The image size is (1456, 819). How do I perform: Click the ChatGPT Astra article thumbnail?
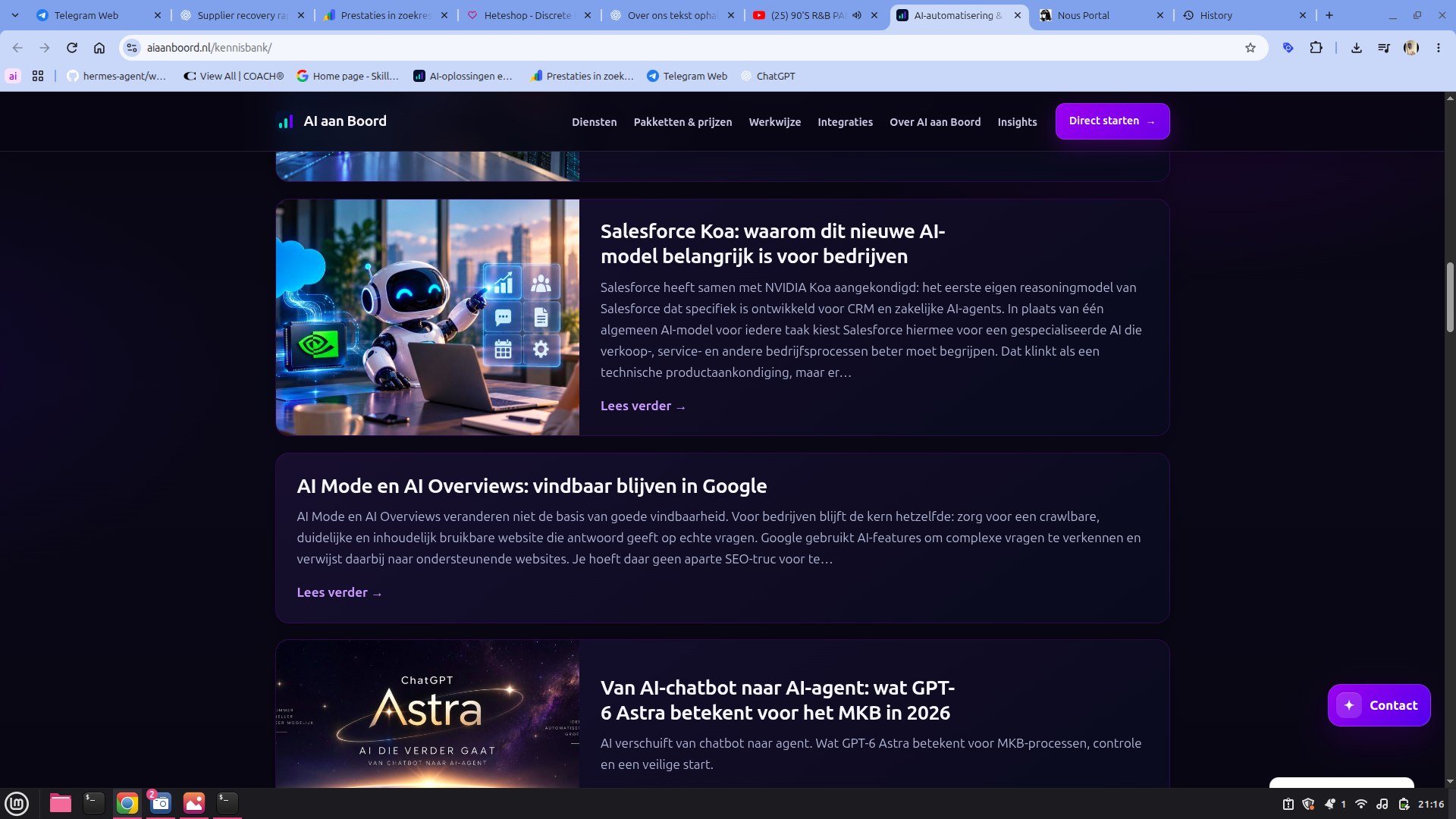tap(428, 714)
